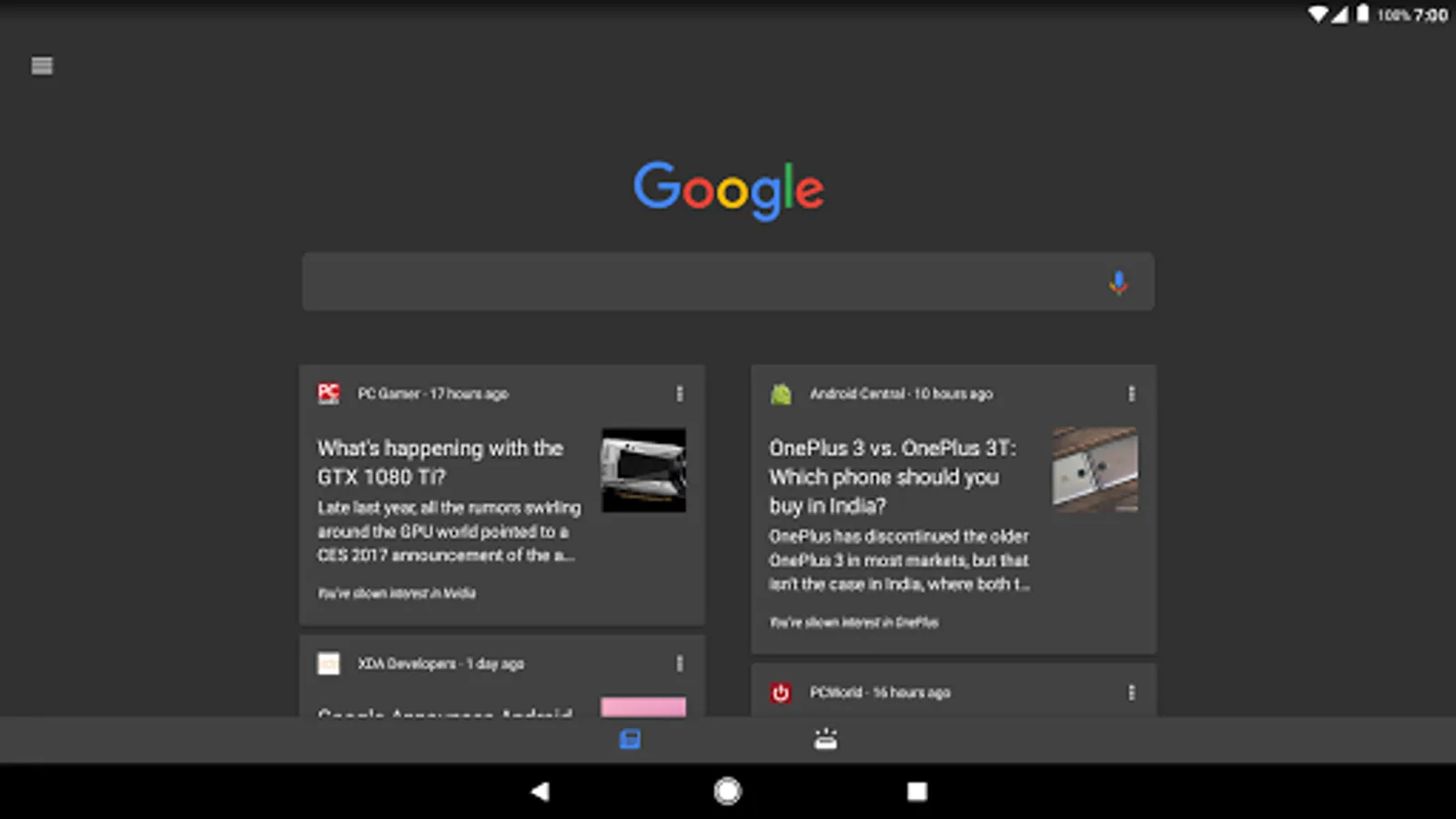This screenshot has width=1456, height=819.
Task: Click "PC Gamer · 17 hours ago" label
Action: click(433, 394)
